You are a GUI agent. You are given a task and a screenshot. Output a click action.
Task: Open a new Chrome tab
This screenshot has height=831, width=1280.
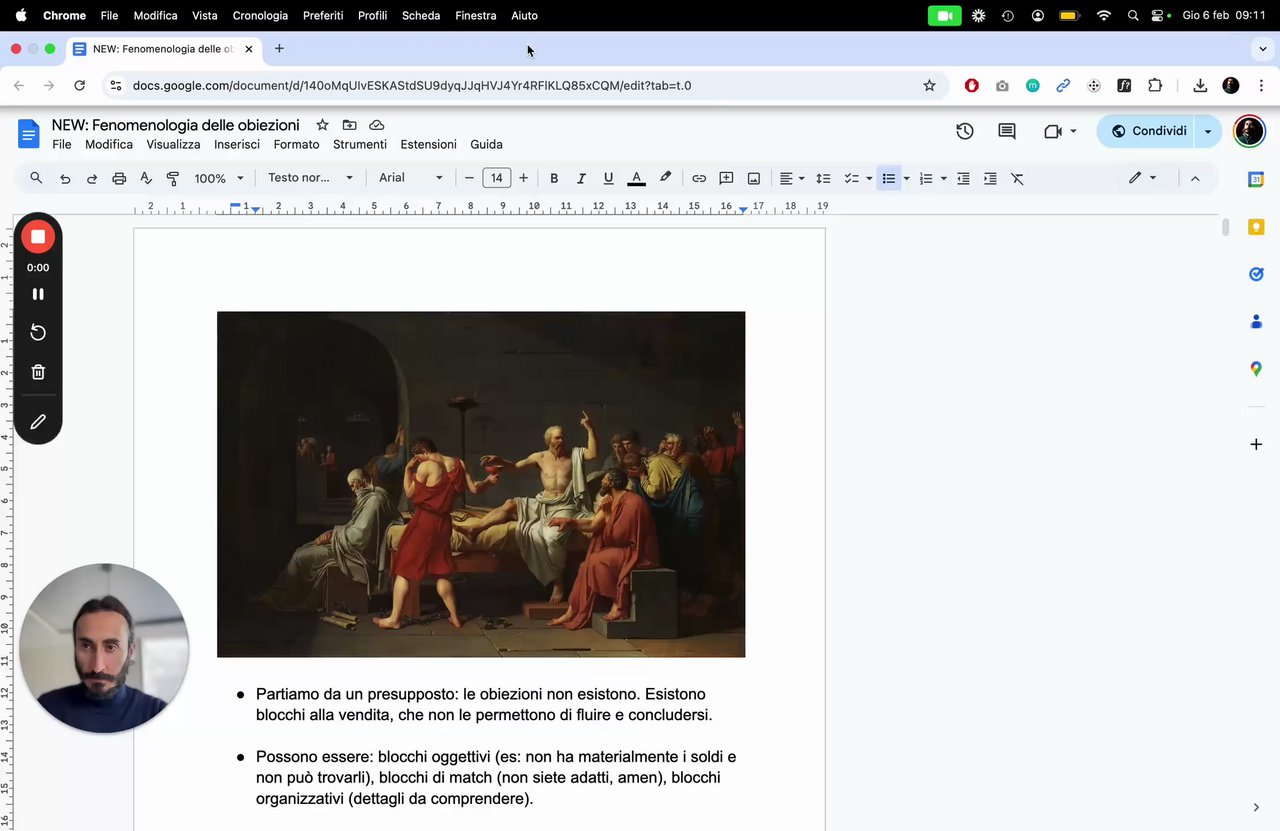coord(279,48)
